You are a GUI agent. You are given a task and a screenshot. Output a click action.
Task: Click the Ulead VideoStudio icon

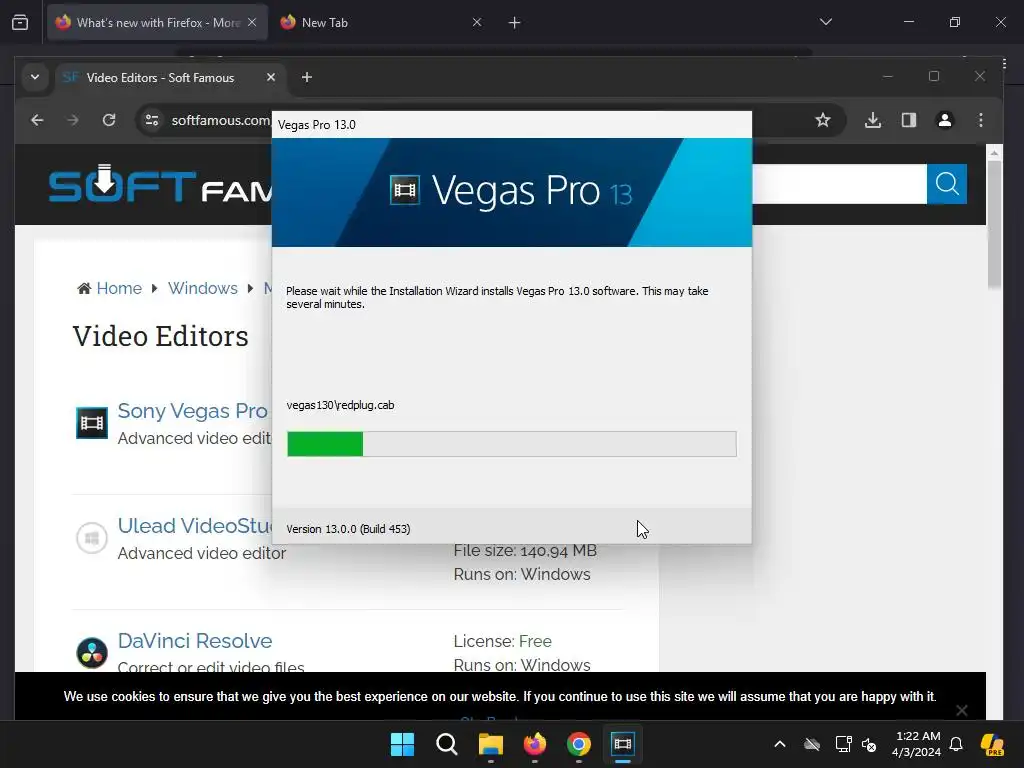pos(92,538)
